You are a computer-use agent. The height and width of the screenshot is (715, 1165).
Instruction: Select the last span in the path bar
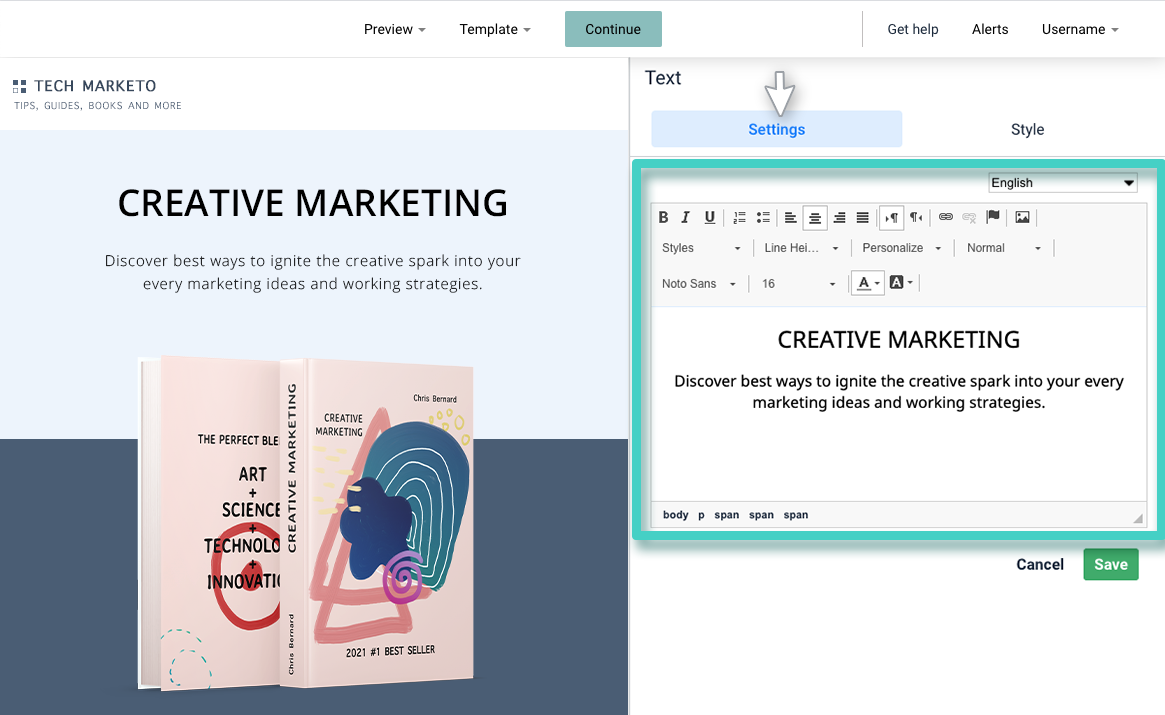[x=796, y=514]
